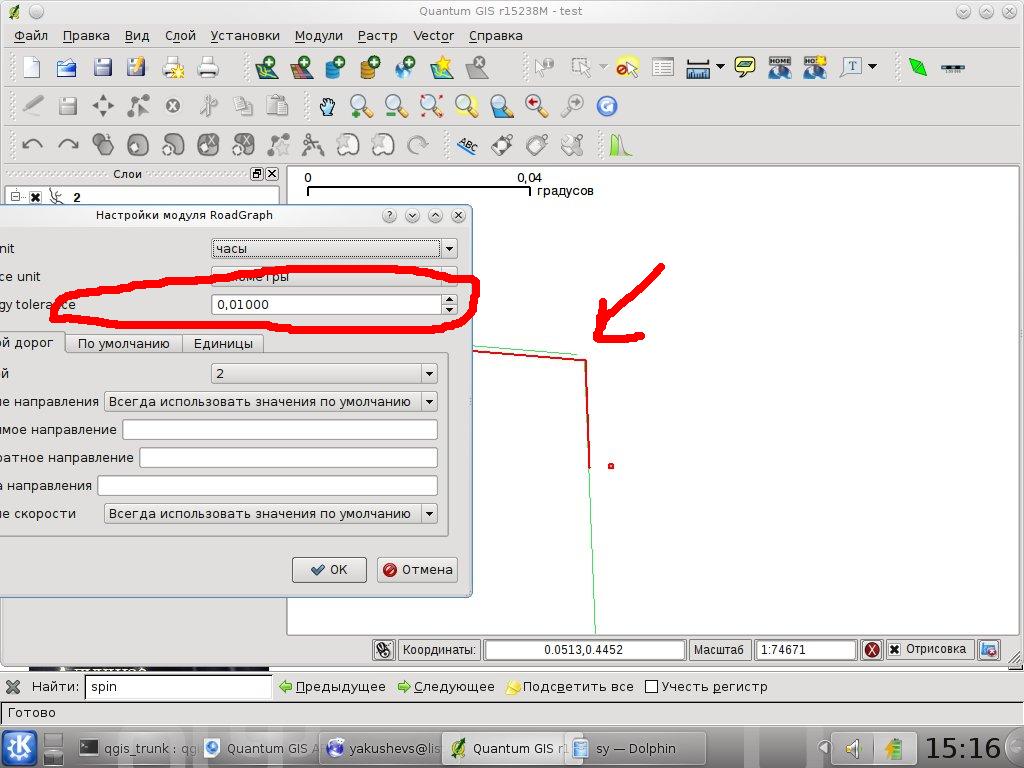Select the Measure line tool
Viewport: 1024px width, 768px height.
click(698, 67)
